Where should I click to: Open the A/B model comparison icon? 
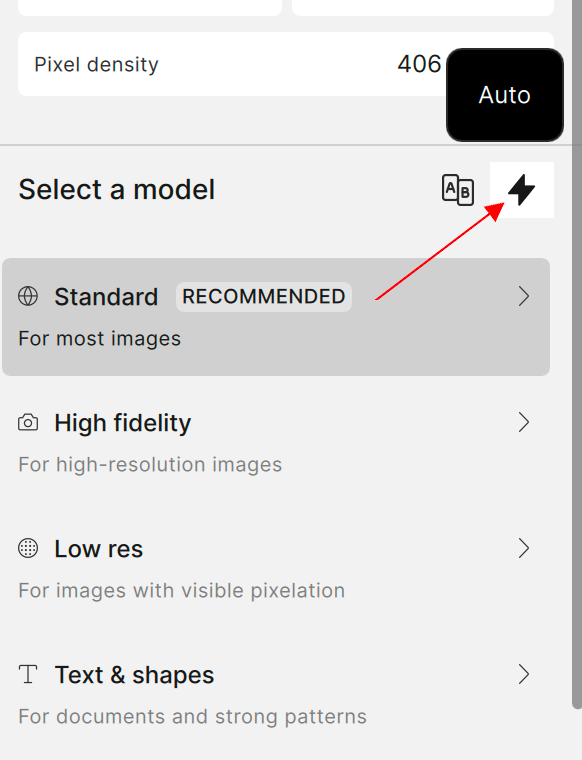458,190
